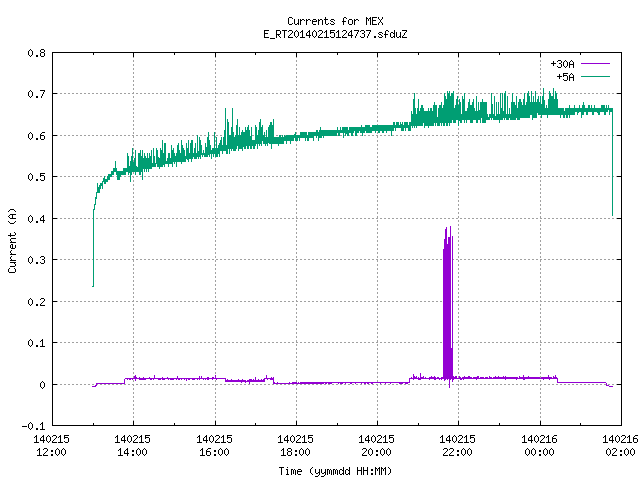Click the 0.7 y-axis tick label

click(x=36, y=94)
